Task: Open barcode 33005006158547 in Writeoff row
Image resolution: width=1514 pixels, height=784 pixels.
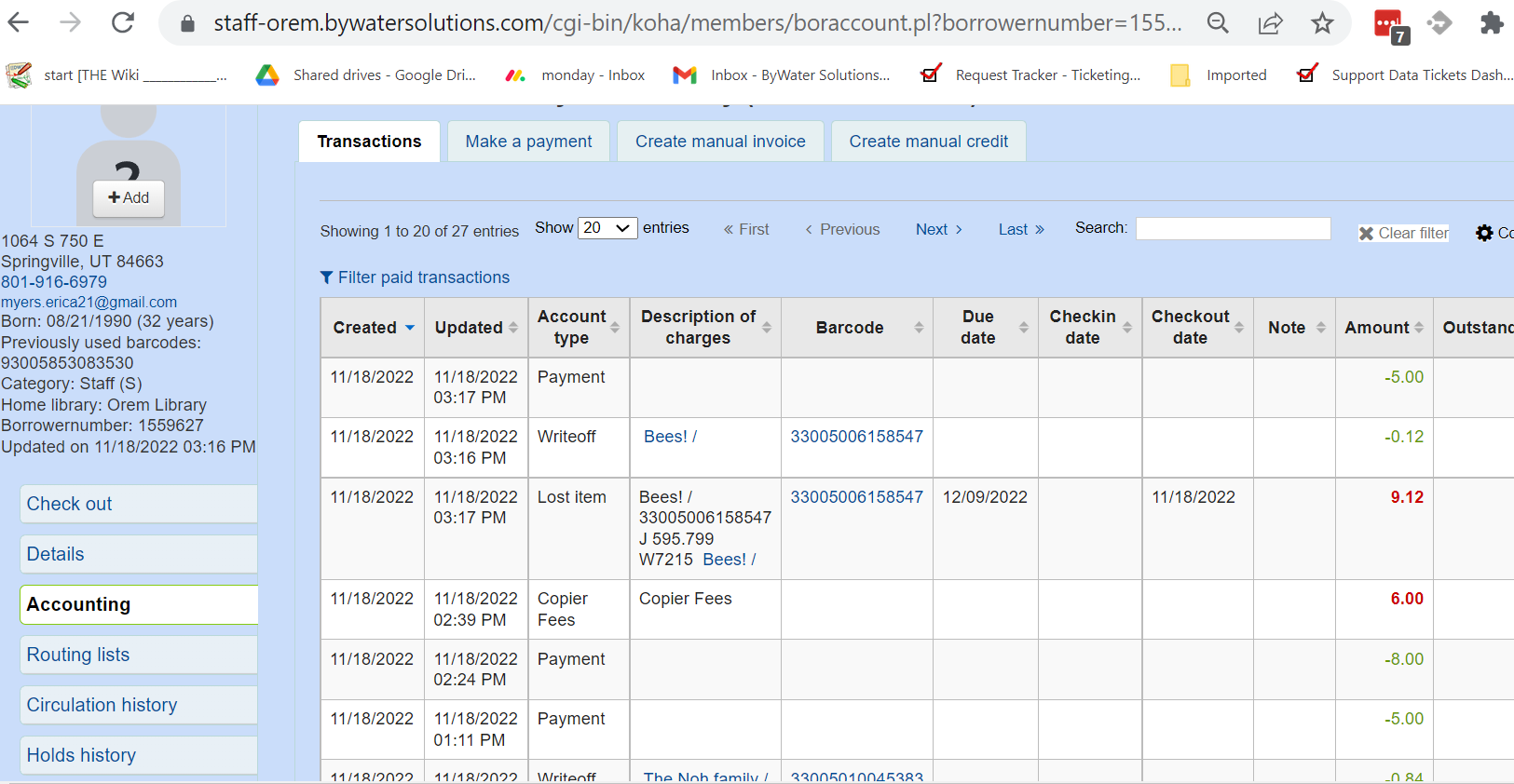Action: click(856, 437)
